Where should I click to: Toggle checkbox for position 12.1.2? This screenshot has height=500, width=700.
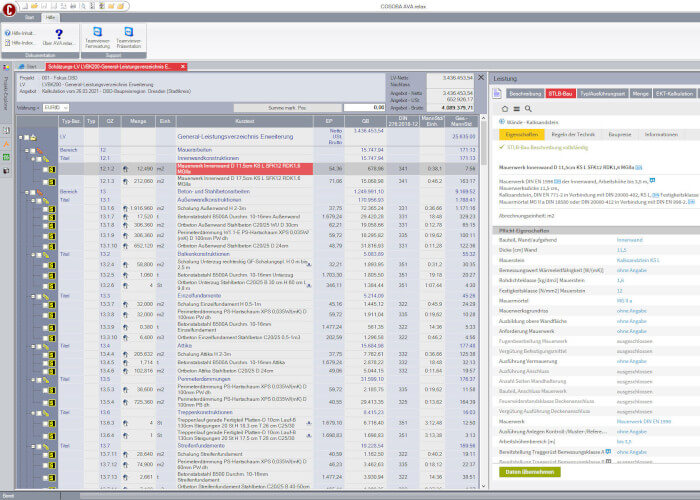point(45,170)
